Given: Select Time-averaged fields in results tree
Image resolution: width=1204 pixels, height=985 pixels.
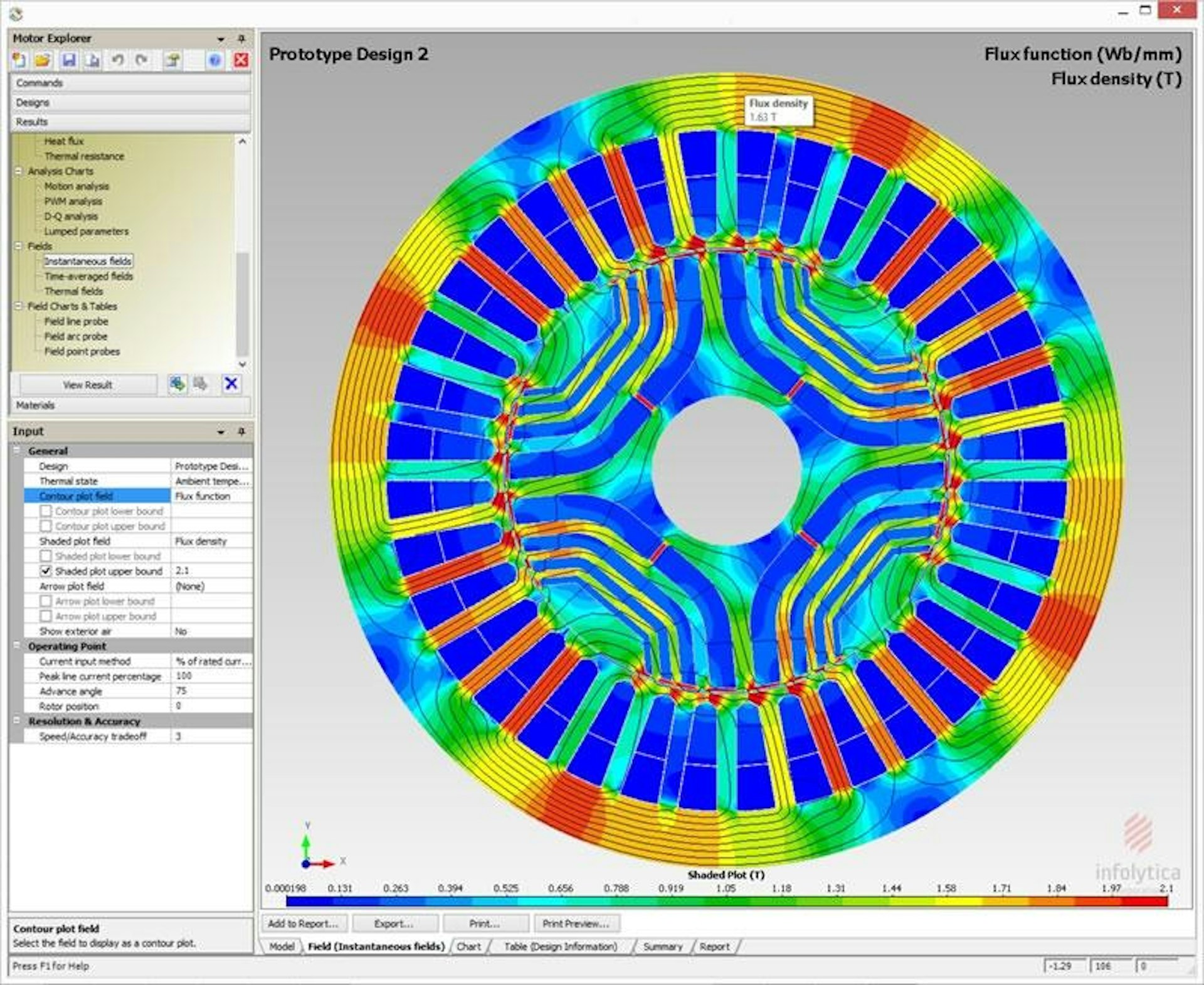Looking at the screenshot, I should pyautogui.click(x=88, y=277).
